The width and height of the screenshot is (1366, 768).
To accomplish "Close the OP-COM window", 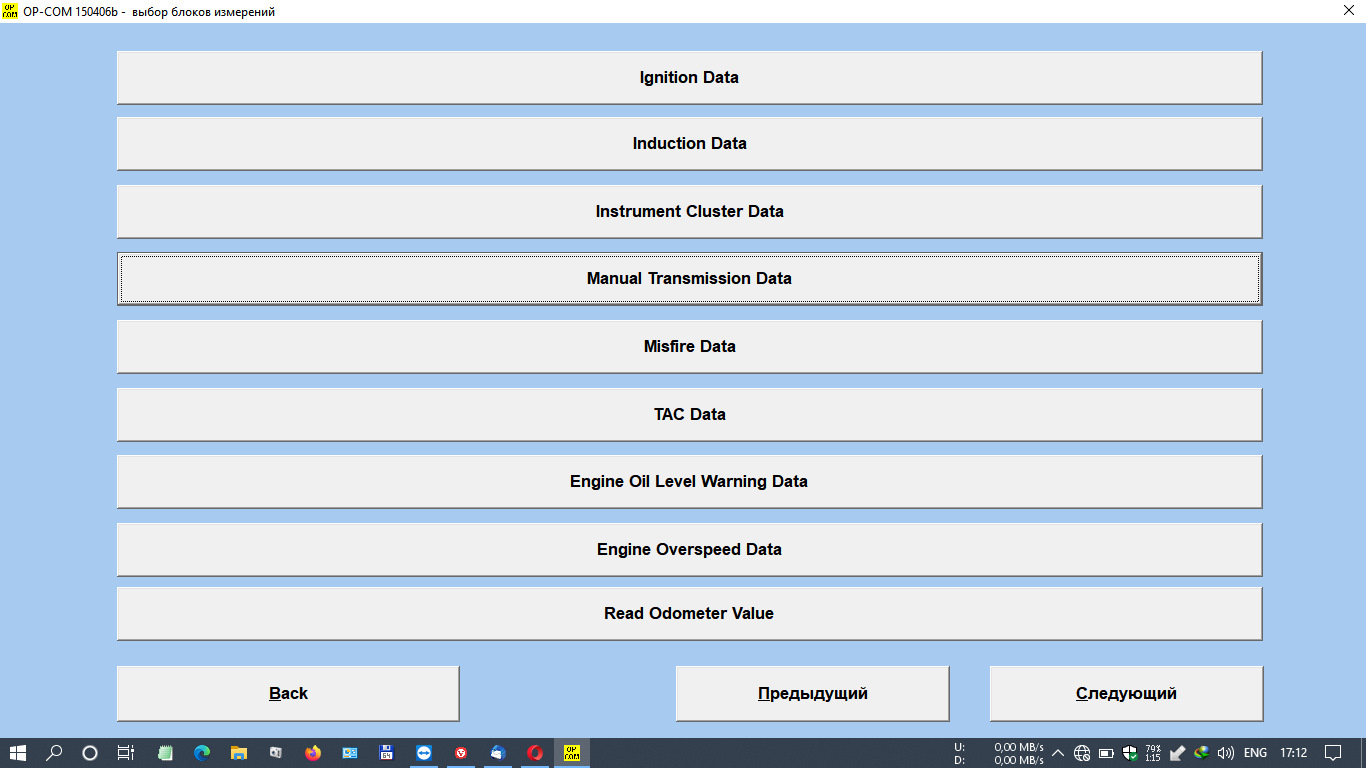I will [x=1348, y=11].
